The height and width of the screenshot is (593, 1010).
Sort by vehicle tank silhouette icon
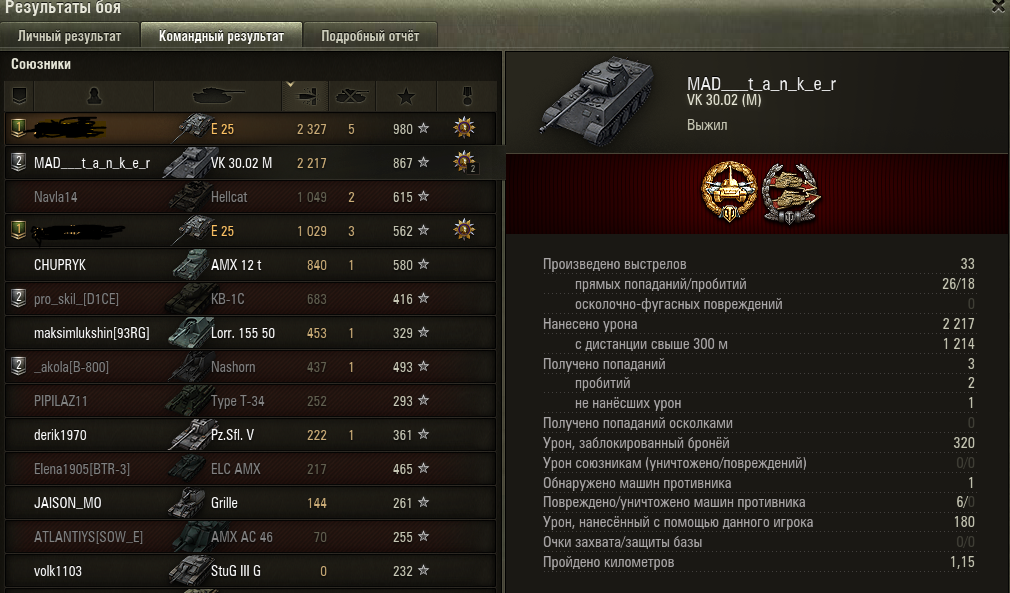click(x=218, y=96)
